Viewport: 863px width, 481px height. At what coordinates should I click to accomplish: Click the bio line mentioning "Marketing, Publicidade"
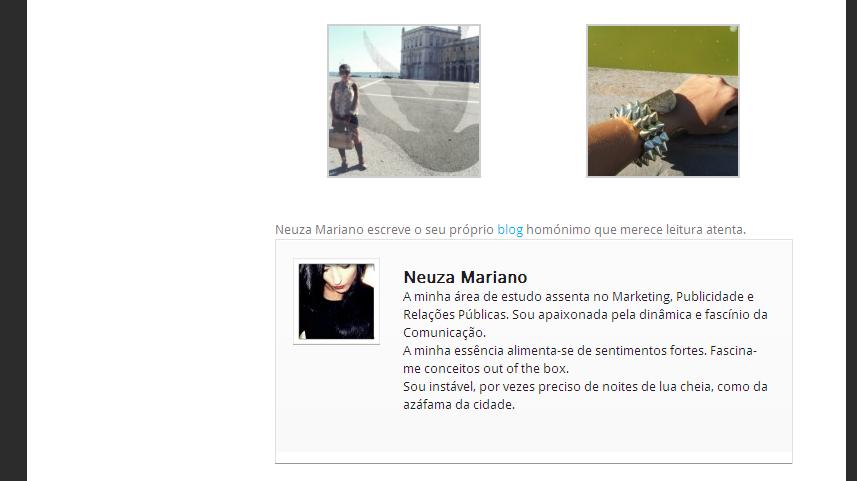pyautogui.click(x=578, y=297)
